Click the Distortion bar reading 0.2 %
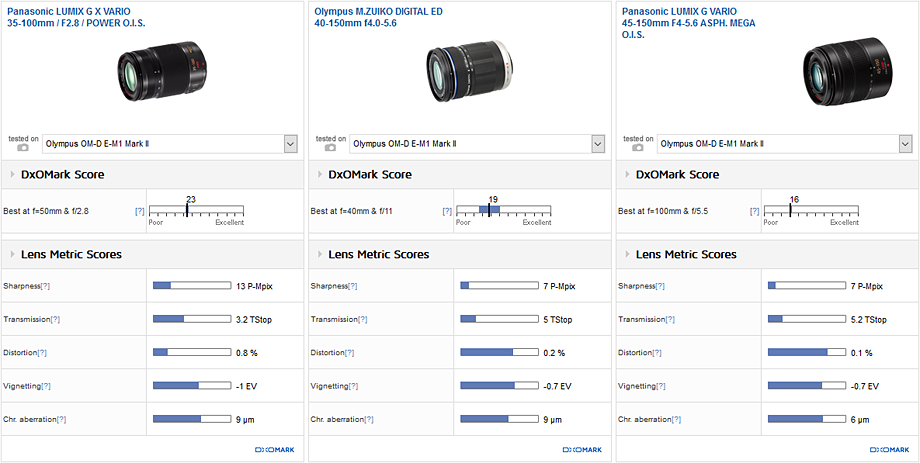The image size is (920, 463). click(499, 353)
